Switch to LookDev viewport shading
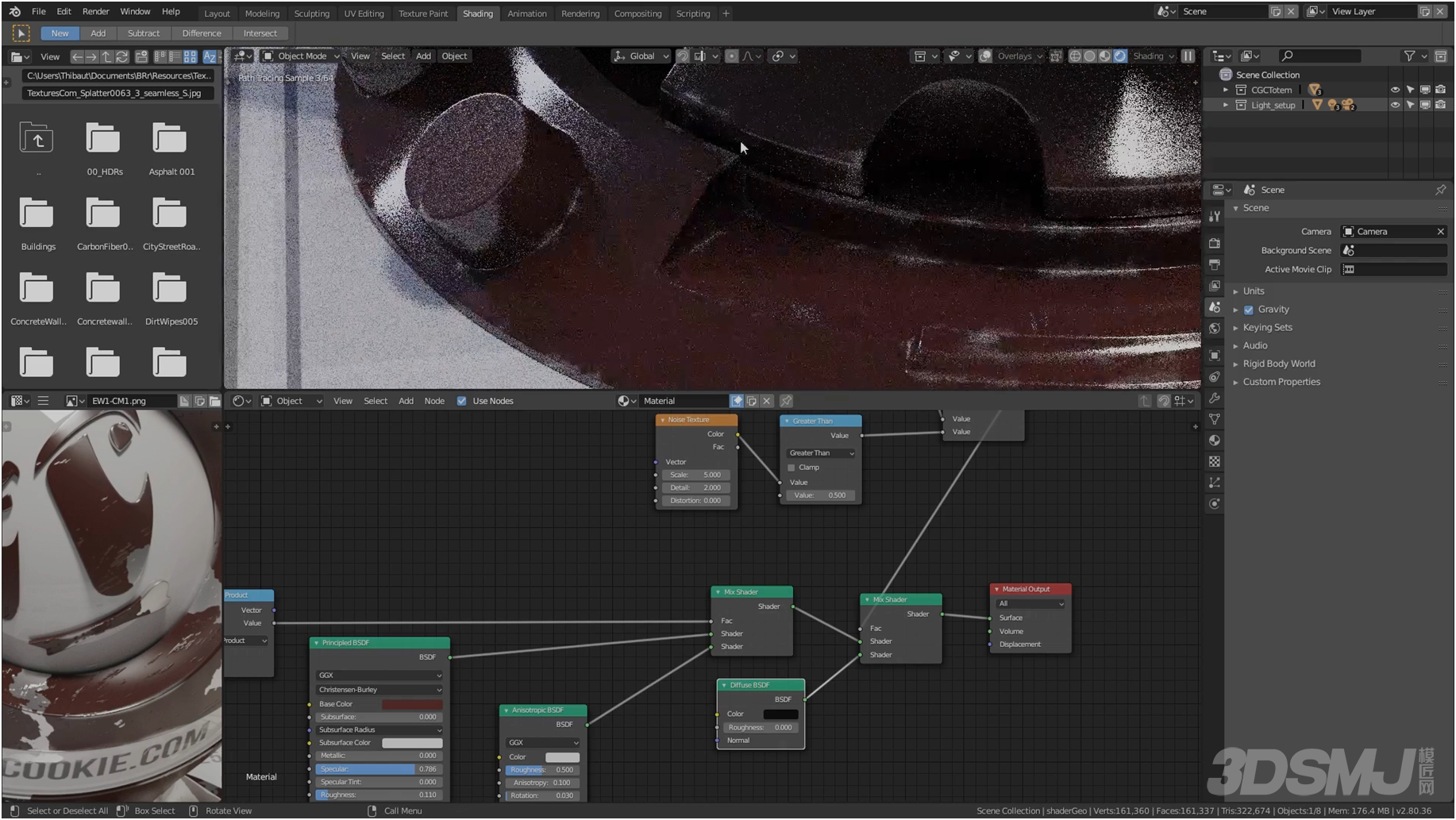 [x=1105, y=56]
